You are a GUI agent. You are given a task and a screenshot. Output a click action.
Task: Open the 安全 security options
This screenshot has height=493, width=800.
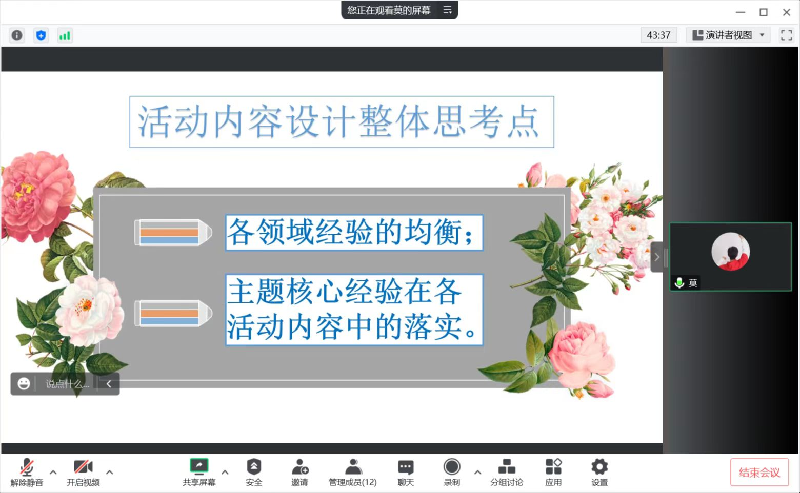254,471
